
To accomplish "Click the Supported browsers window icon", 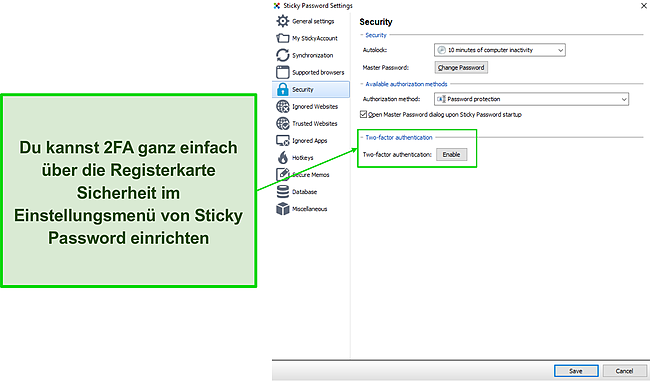I will [283, 72].
